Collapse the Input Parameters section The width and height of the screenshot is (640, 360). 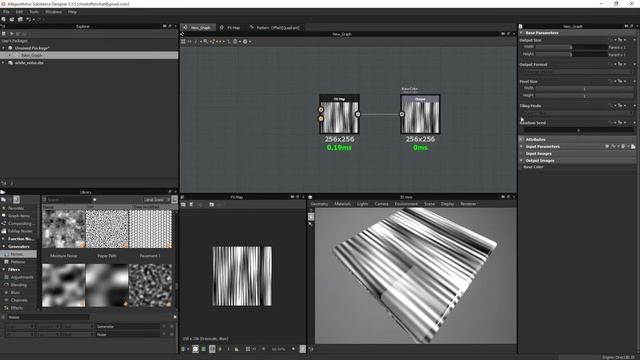tap(521, 146)
